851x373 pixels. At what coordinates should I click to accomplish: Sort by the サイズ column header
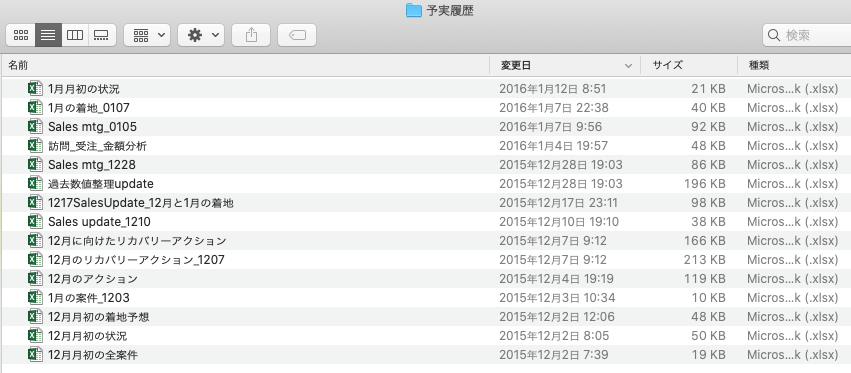(x=689, y=66)
